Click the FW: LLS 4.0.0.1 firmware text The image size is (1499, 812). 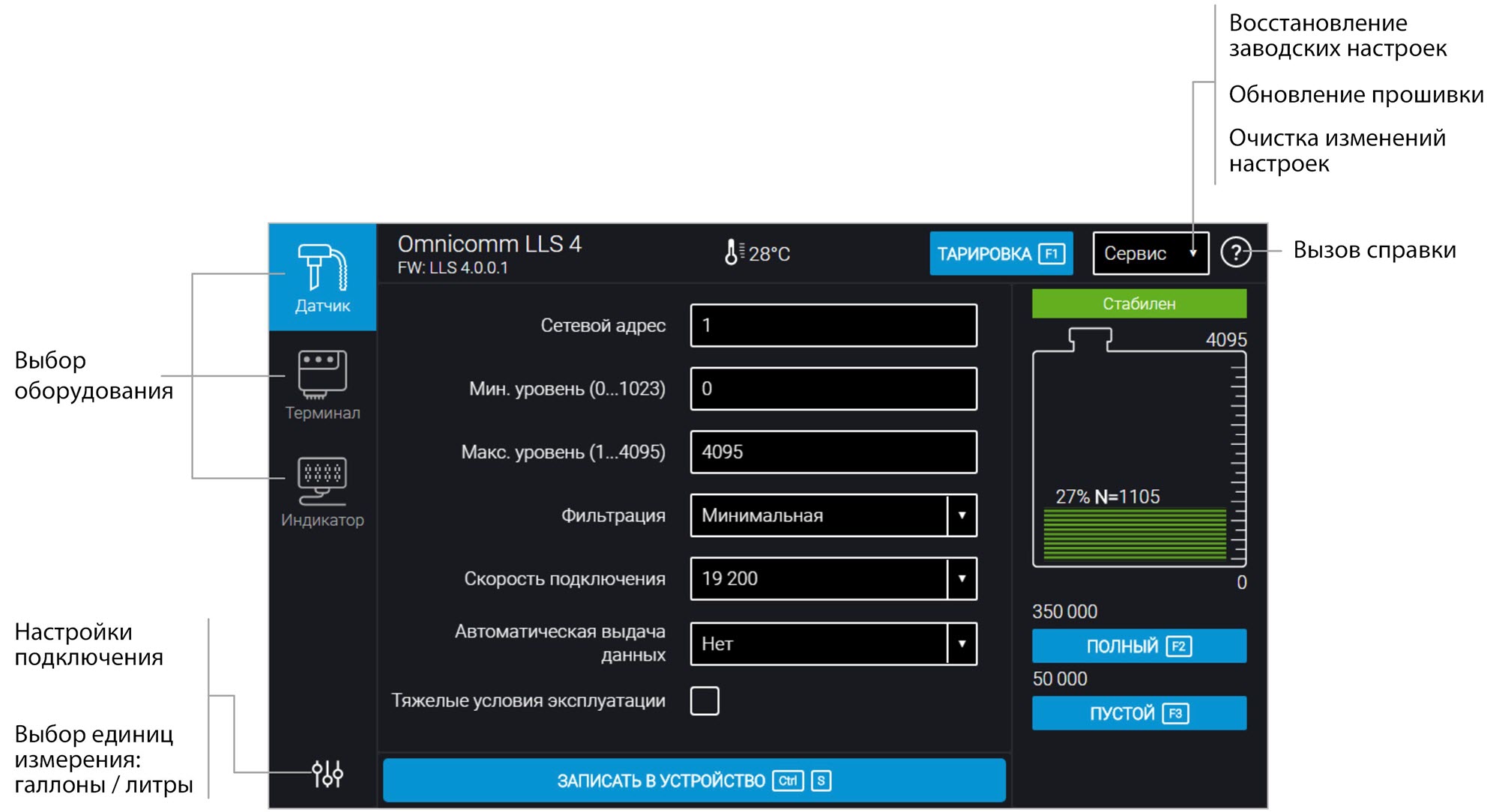point(453,267)
